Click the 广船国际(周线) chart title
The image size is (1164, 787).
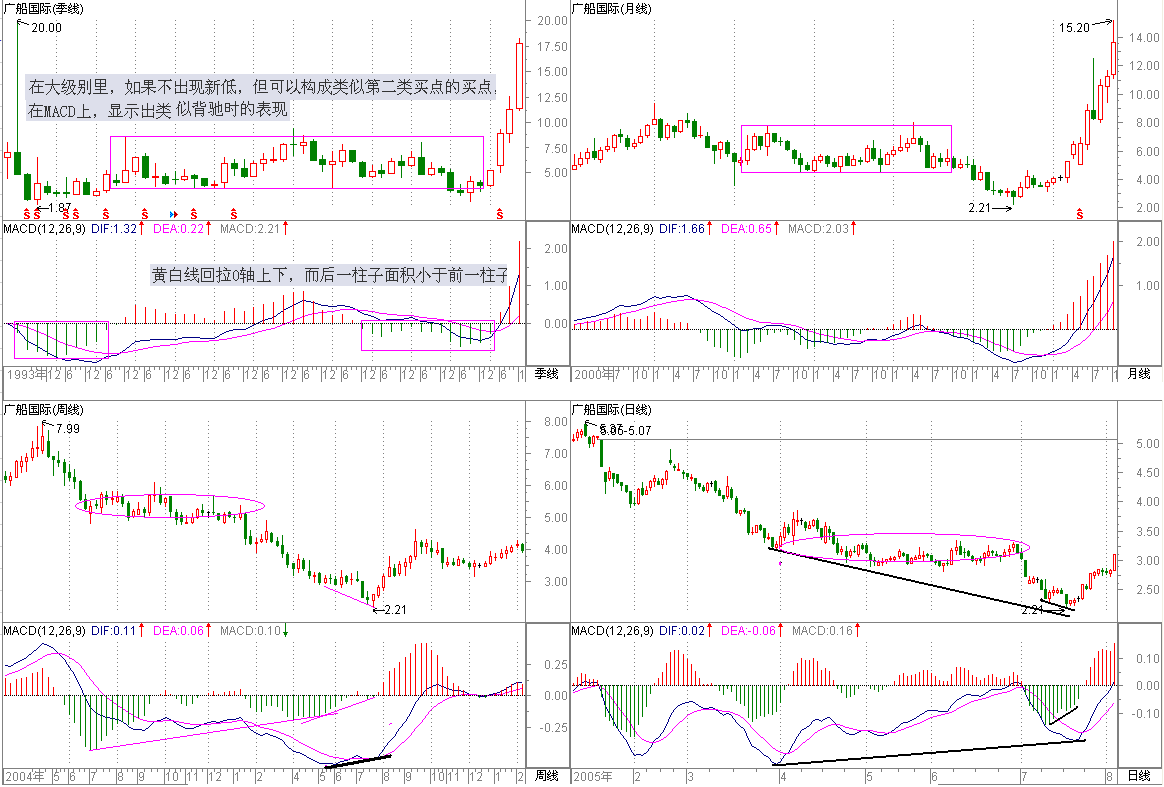tap(43, 409)
